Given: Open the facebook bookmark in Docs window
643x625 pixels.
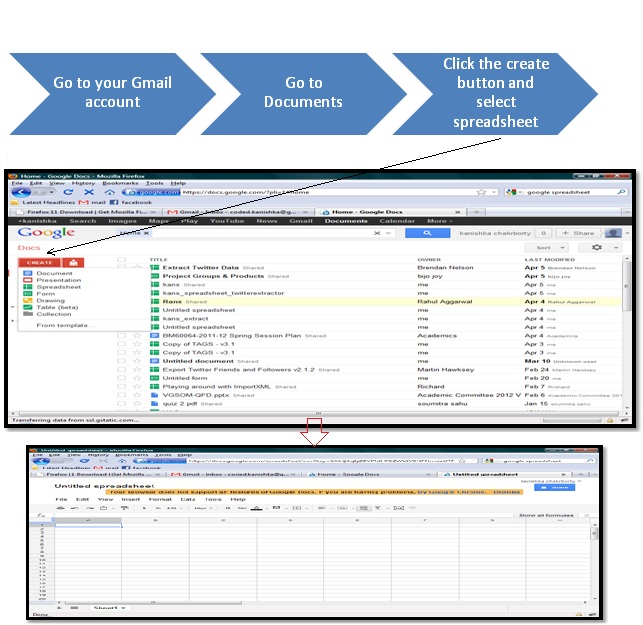Looking at the screenshot, I should pos(131,202).
